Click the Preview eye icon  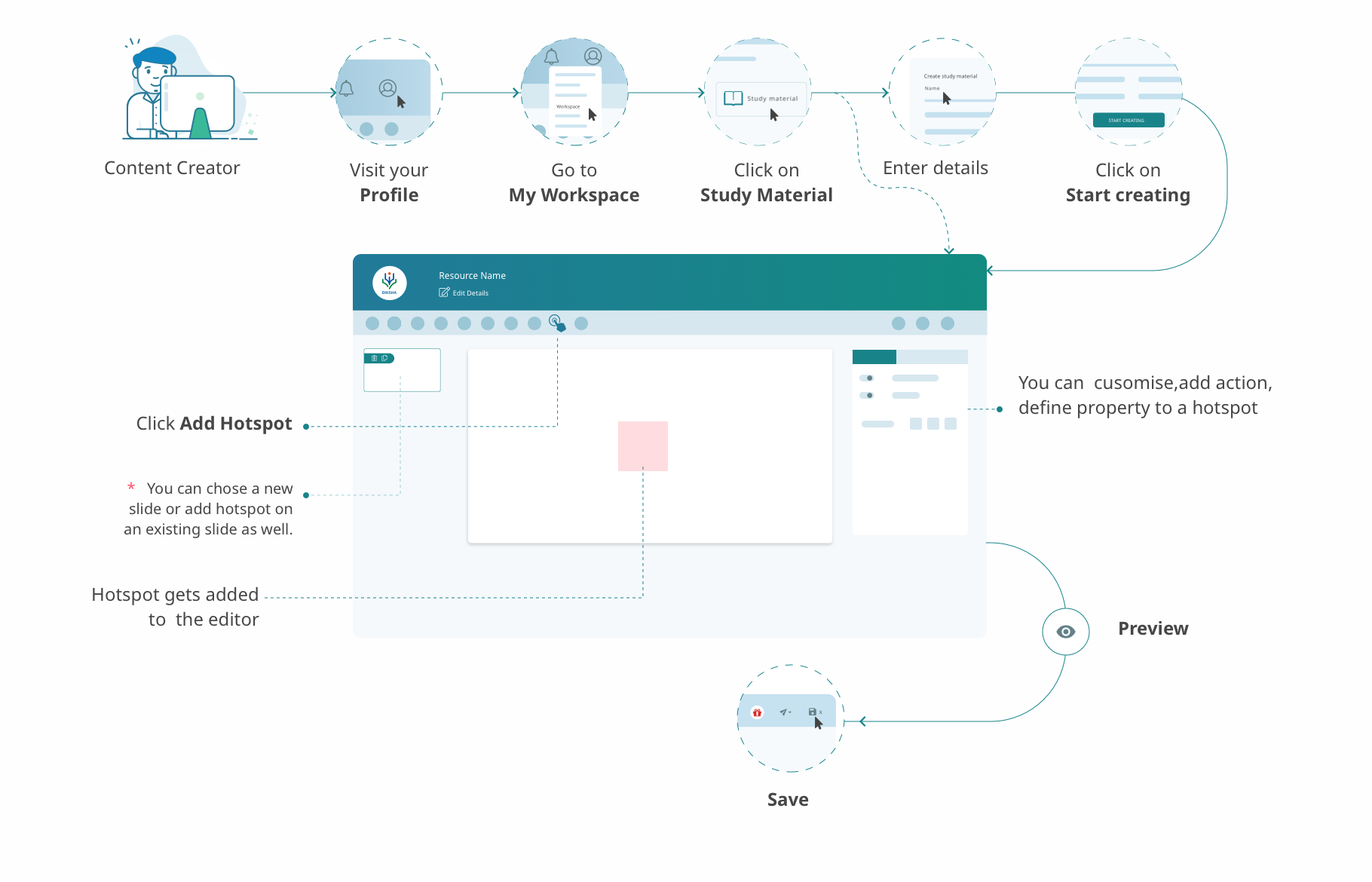point(1065,632)
